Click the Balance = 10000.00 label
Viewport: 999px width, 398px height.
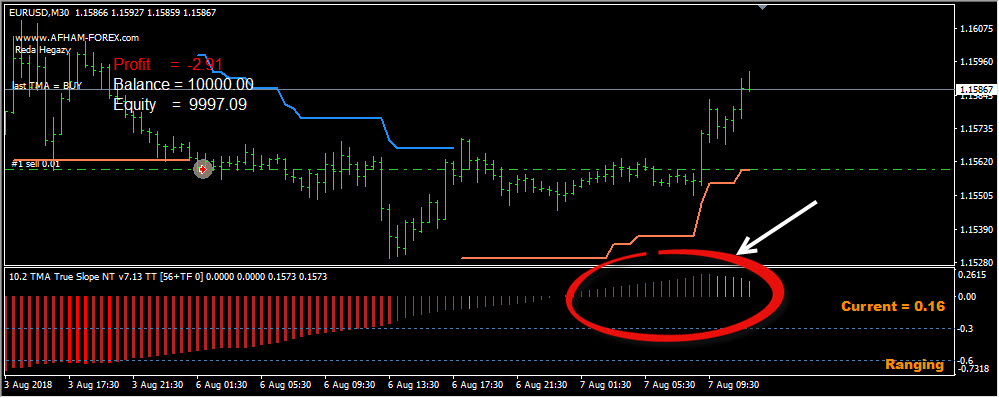[183, 85]
